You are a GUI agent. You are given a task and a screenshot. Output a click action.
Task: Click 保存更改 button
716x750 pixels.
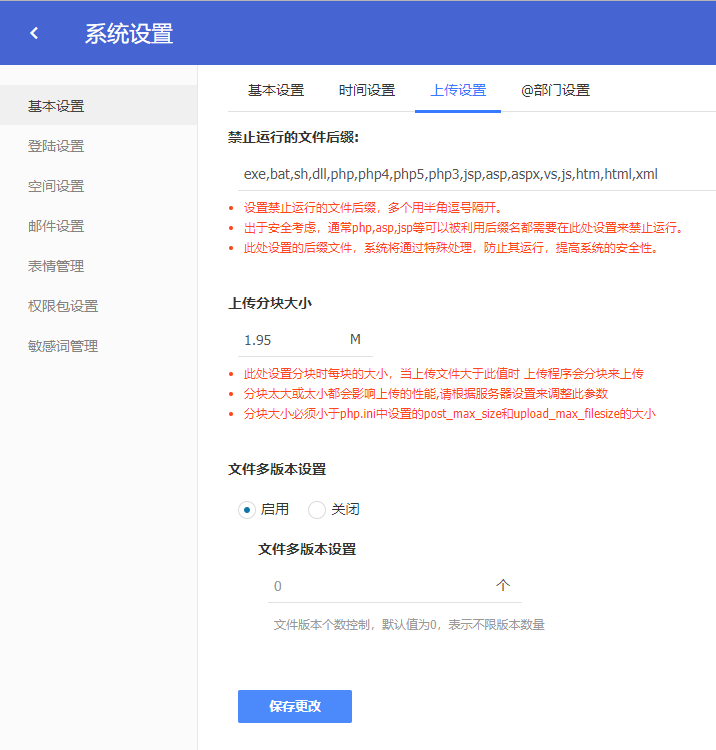(295, 706)
